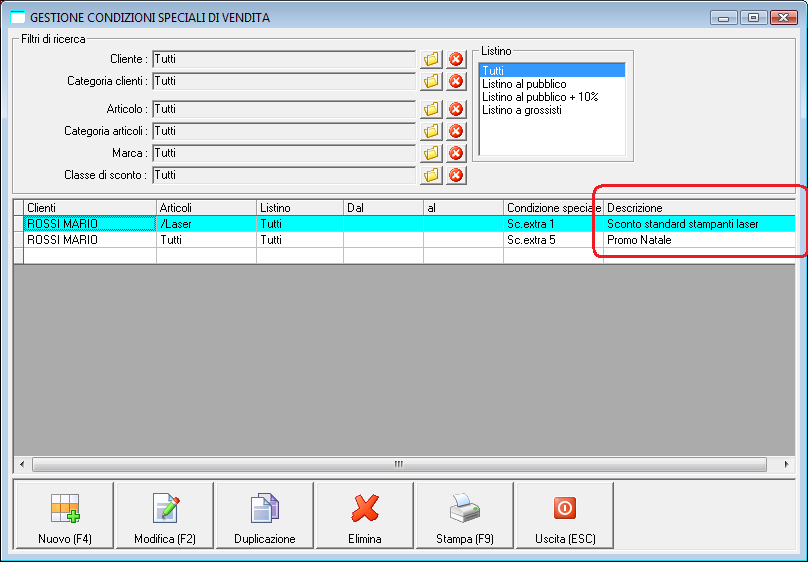
Task: Browse for a Marca via folder icon
Action: [x=431, y=154]
